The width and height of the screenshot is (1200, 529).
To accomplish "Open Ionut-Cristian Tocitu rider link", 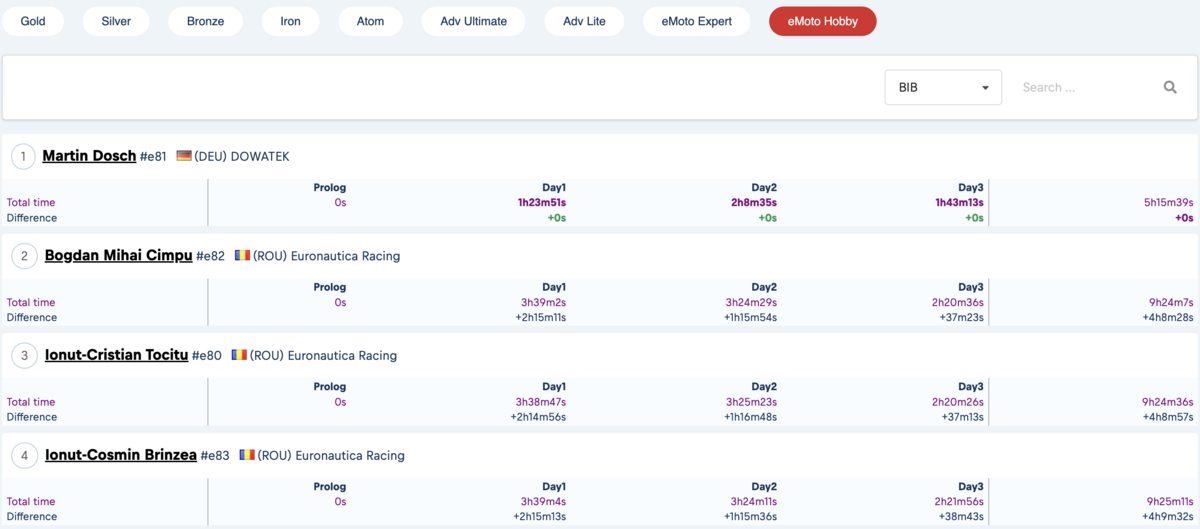I will 116,355.
